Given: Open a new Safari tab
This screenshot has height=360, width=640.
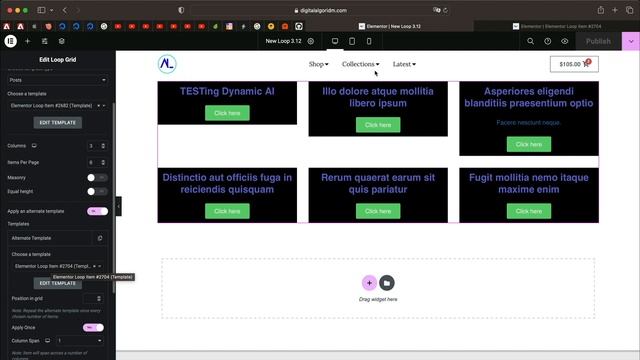Looking at the screenshot, I should [615, 10].
